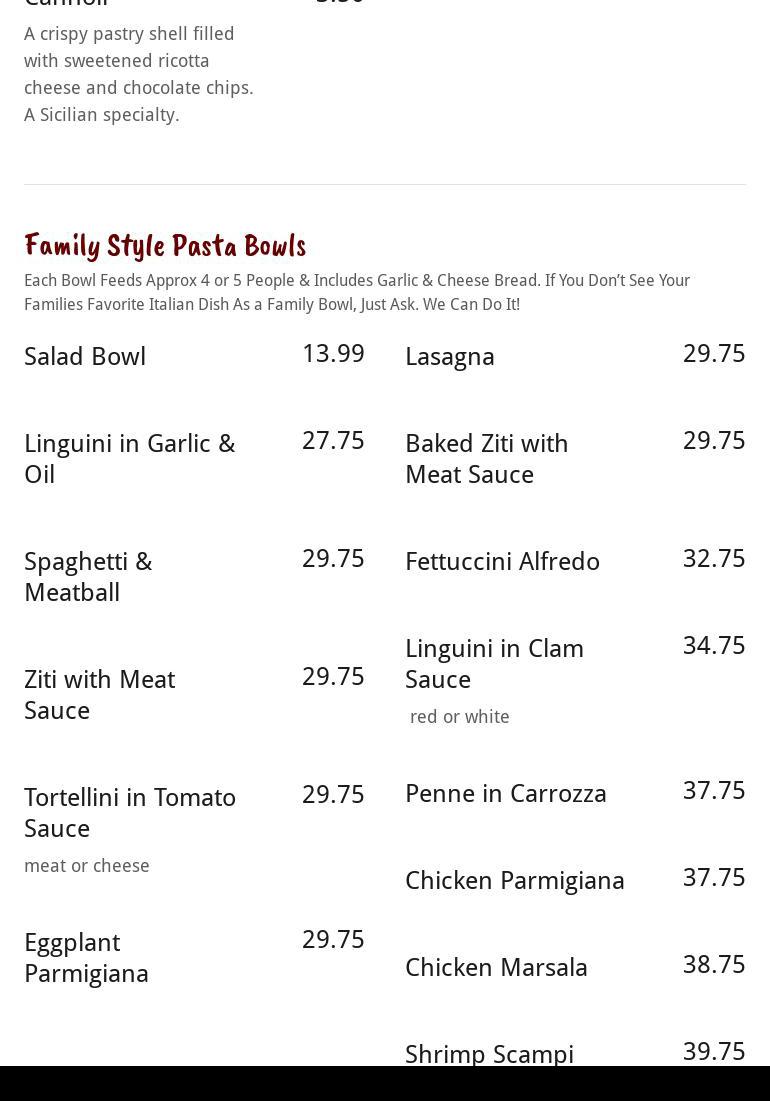Click the "meat or cheese" tortellini note
The width and height of the screenshot is (770, 1101).
click(87, 866)
